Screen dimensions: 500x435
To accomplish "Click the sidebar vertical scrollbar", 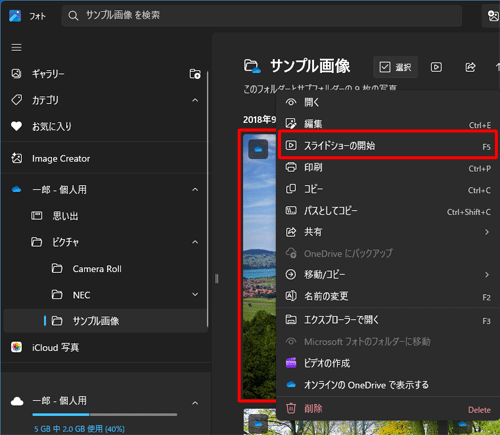I will tap(208, 199).
